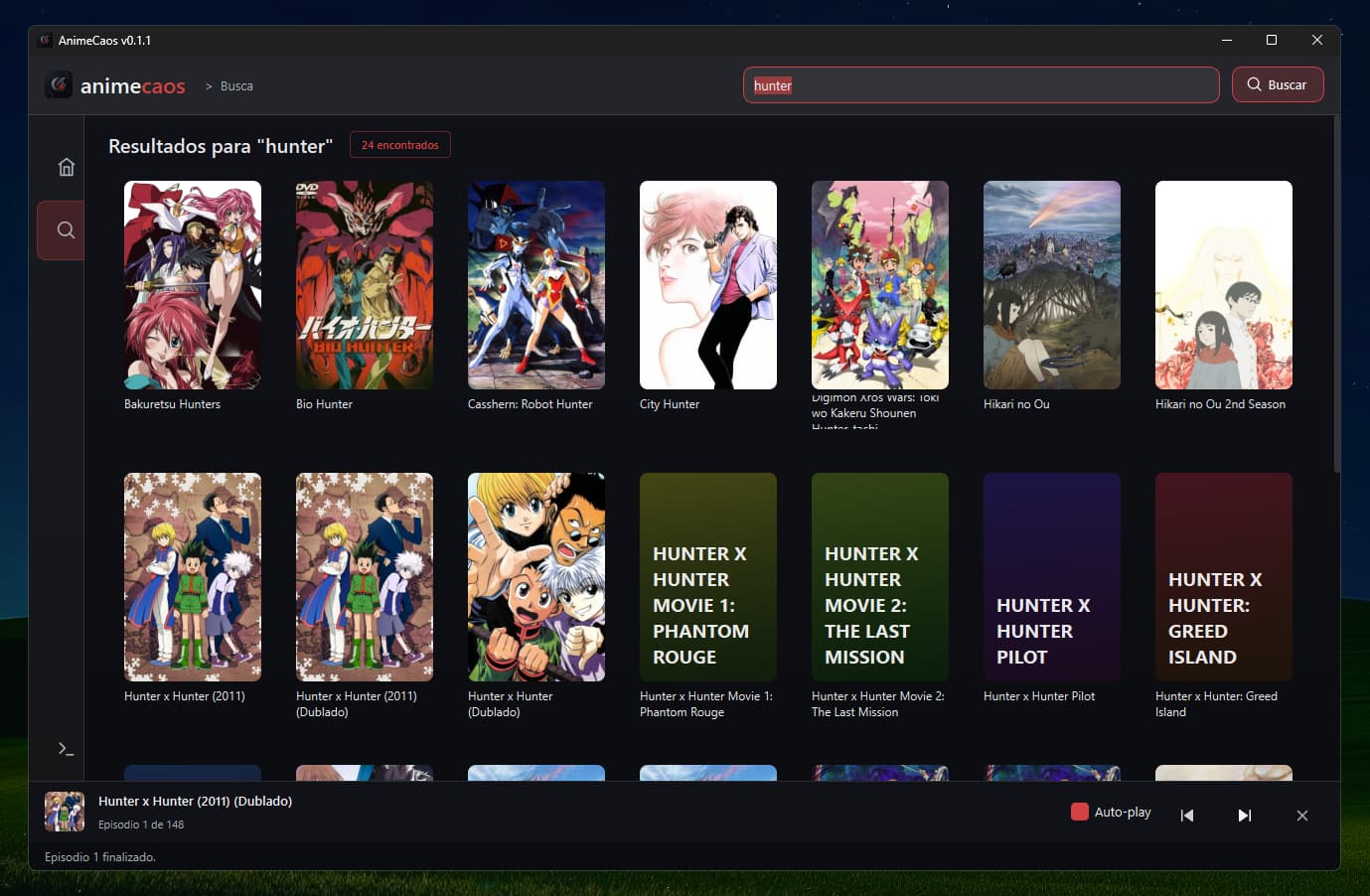Click the AnimeCaos icon in the title bar
The height and width of the screenshot is (896, 1370).
[x=44, y=39]
